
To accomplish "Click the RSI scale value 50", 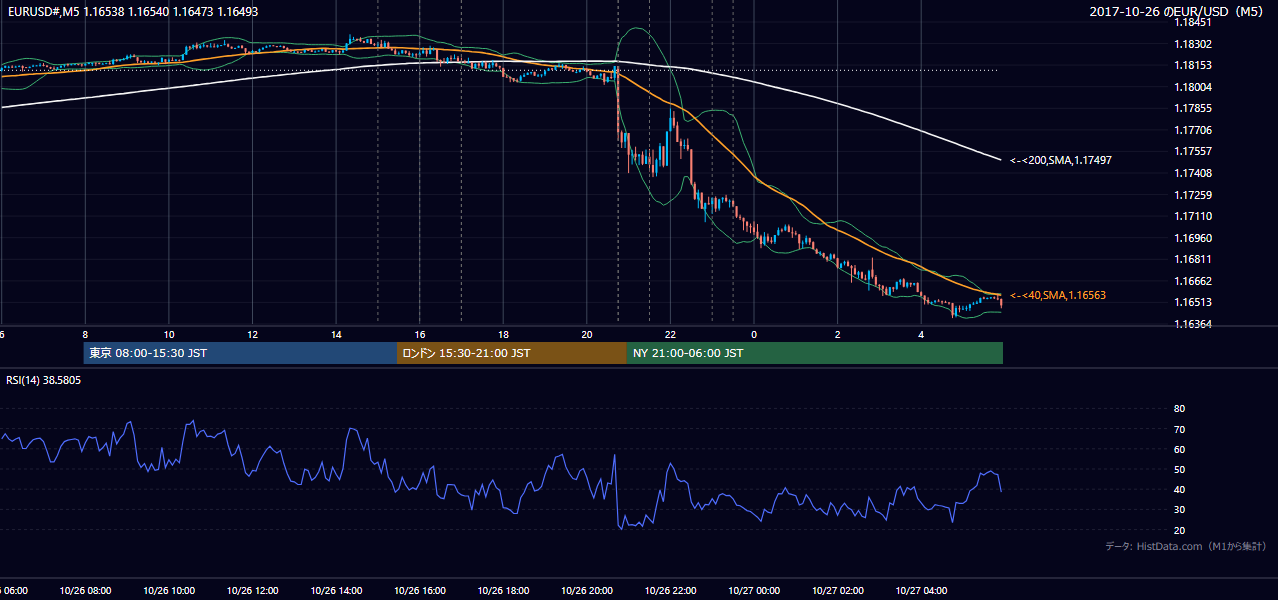I will [1179, 469].
